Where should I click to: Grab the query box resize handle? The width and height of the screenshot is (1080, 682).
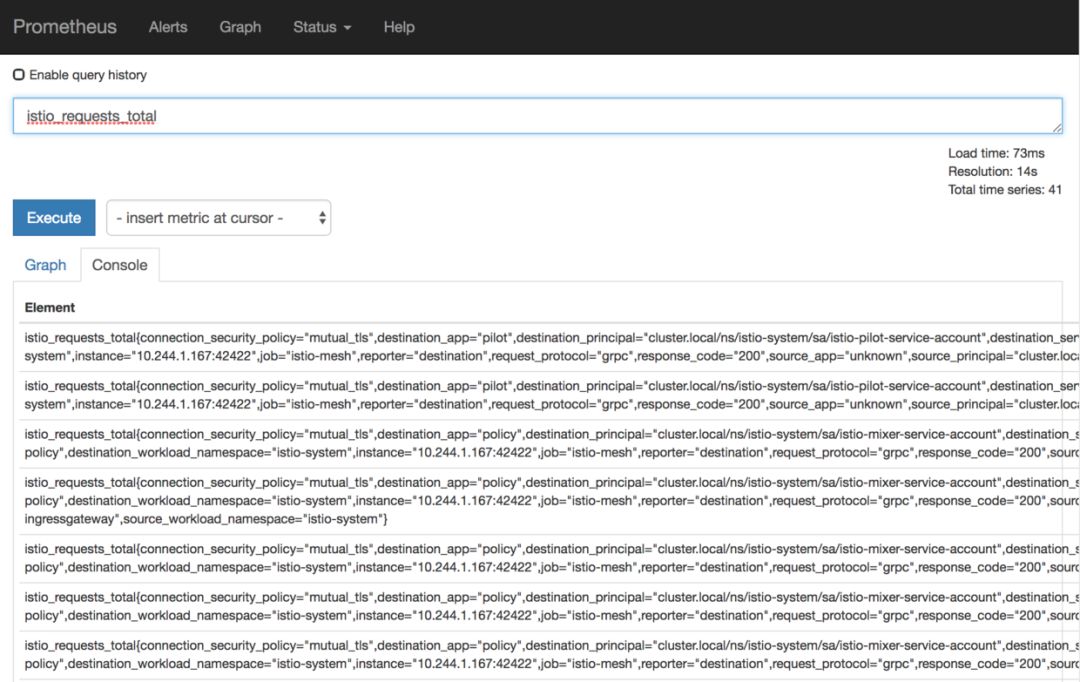pos(1057,127)
